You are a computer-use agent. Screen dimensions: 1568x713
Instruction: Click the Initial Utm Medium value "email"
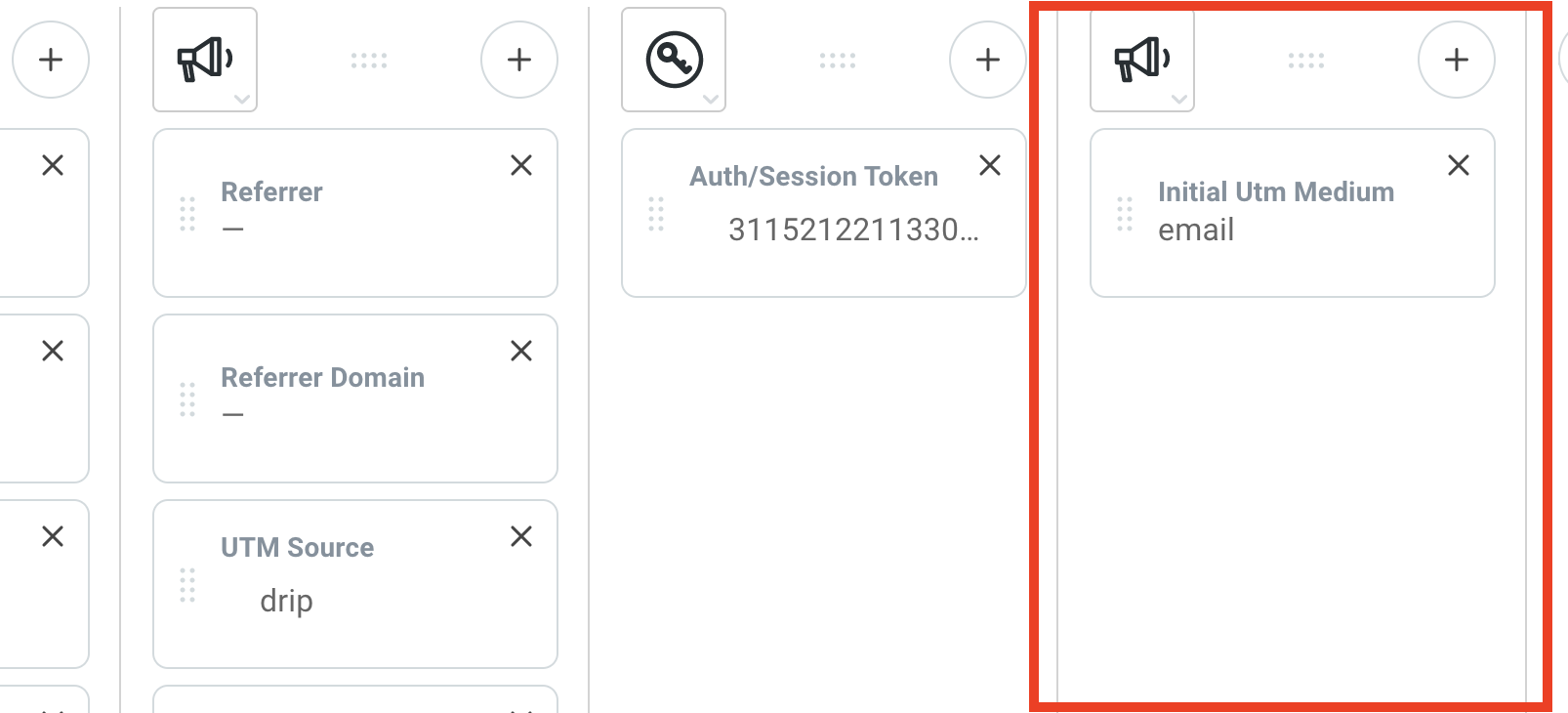point(1196,231)
